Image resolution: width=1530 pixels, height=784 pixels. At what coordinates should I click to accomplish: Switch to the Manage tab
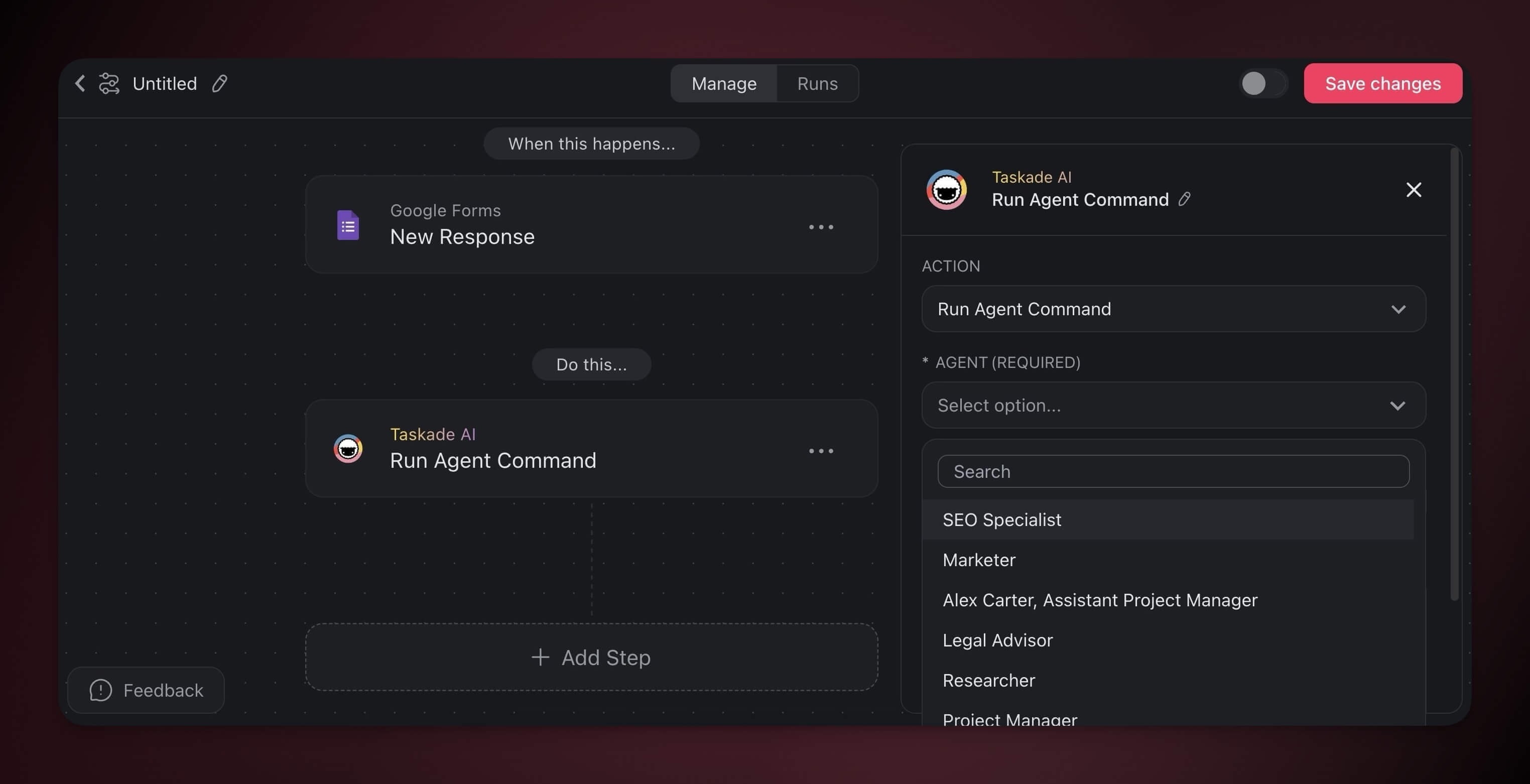point(723,83)
